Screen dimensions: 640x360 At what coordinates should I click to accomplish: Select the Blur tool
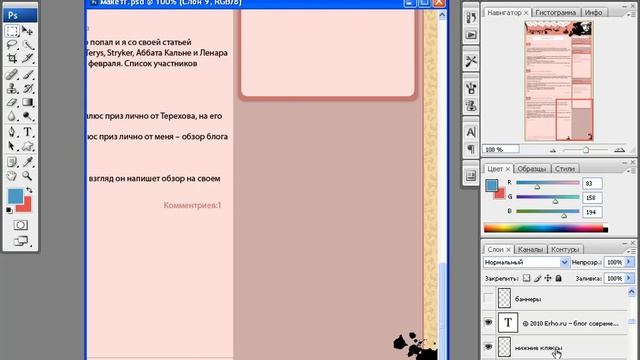pos(12,116)
